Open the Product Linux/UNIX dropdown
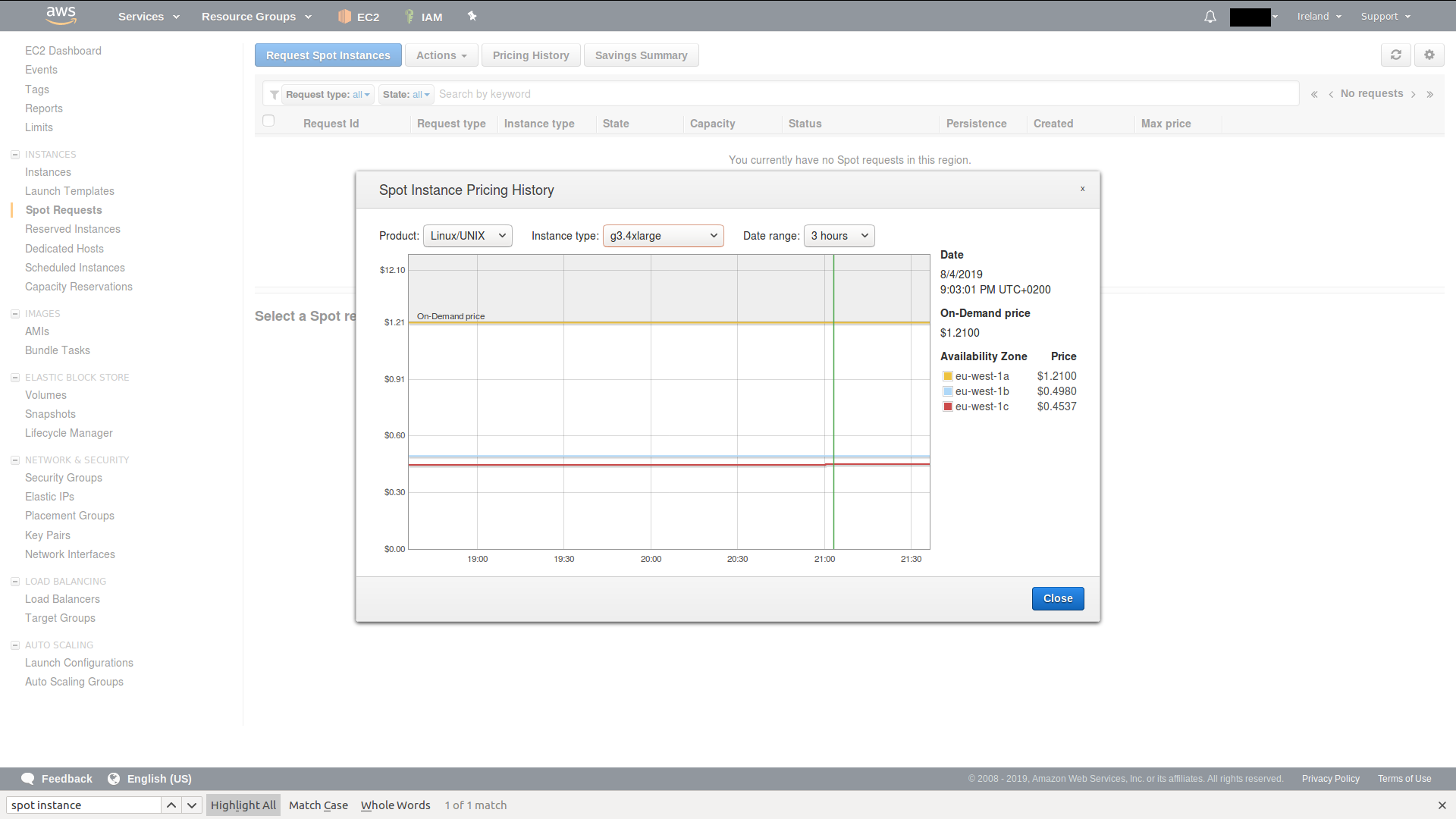 click(x=468, y=236)
